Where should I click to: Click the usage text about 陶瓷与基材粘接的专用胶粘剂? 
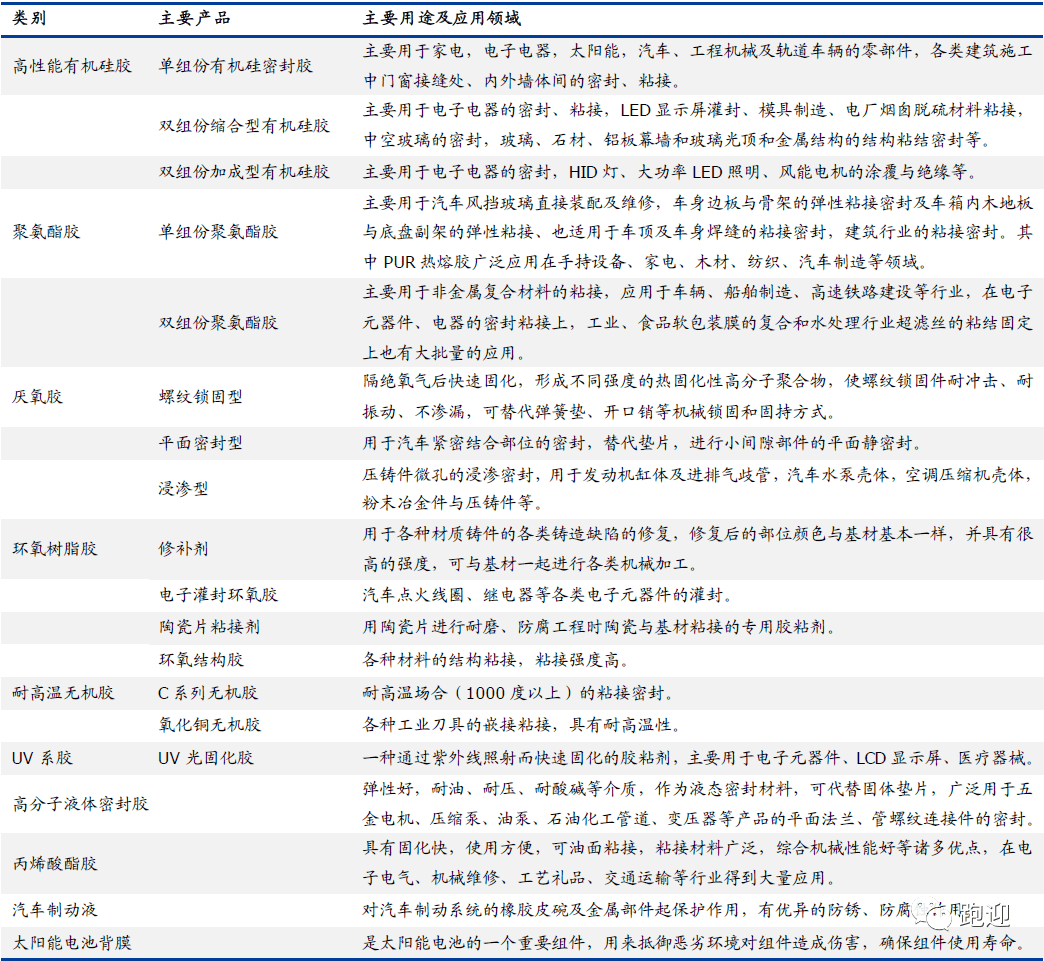[599, 627]
